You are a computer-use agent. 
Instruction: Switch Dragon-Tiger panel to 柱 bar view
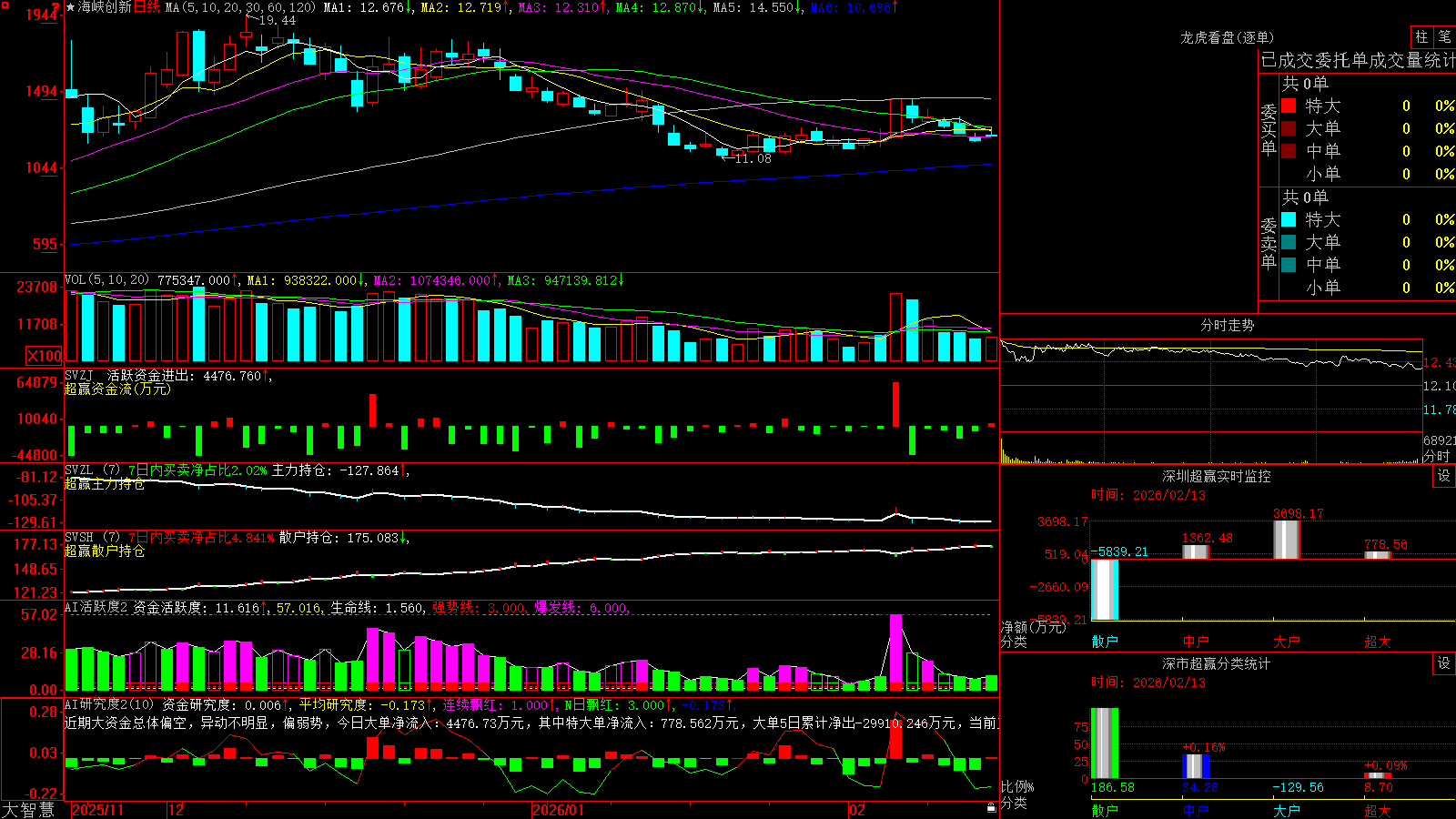coord(1421,36)
